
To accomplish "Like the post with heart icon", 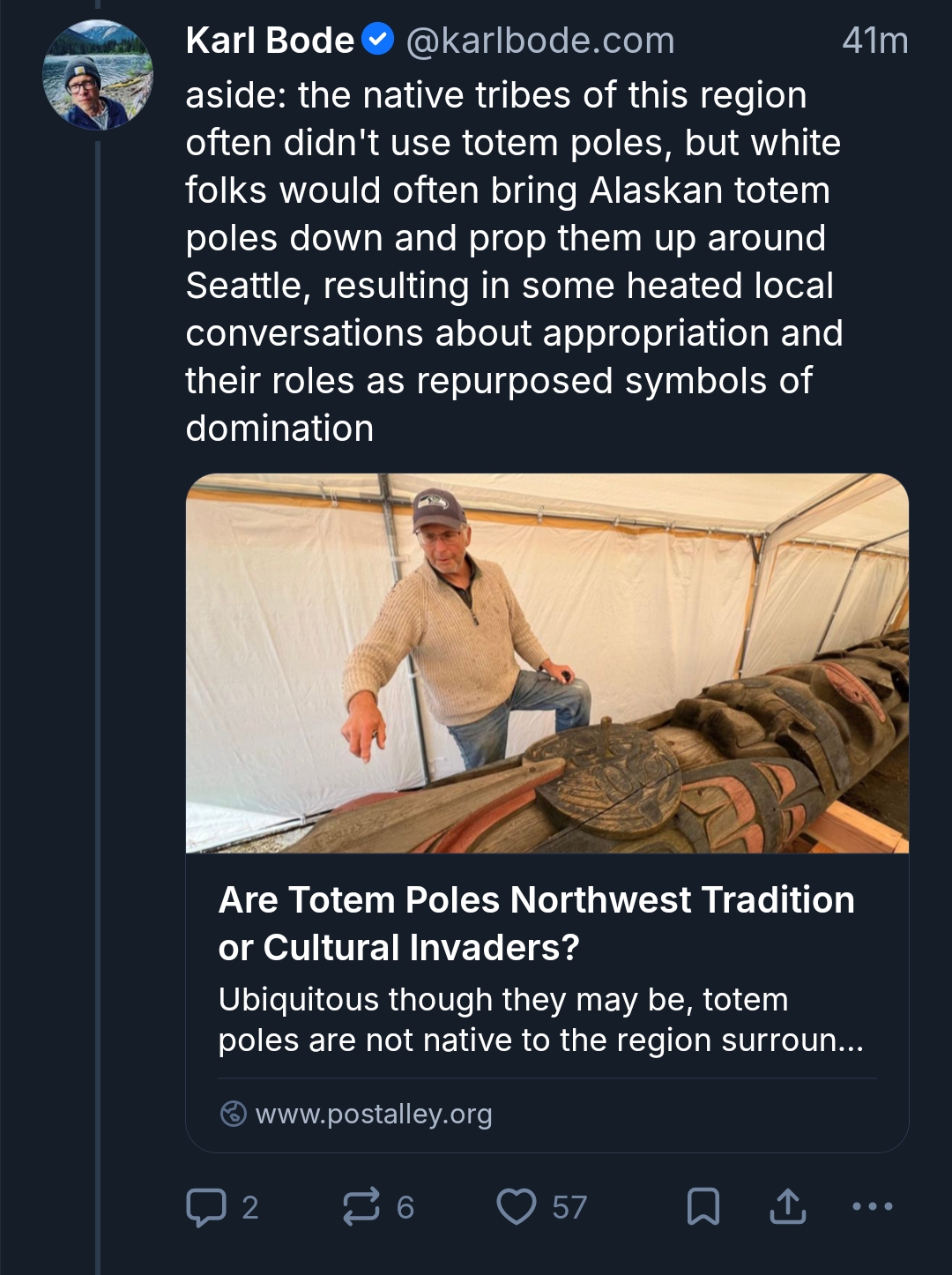I will [517, 1207].
